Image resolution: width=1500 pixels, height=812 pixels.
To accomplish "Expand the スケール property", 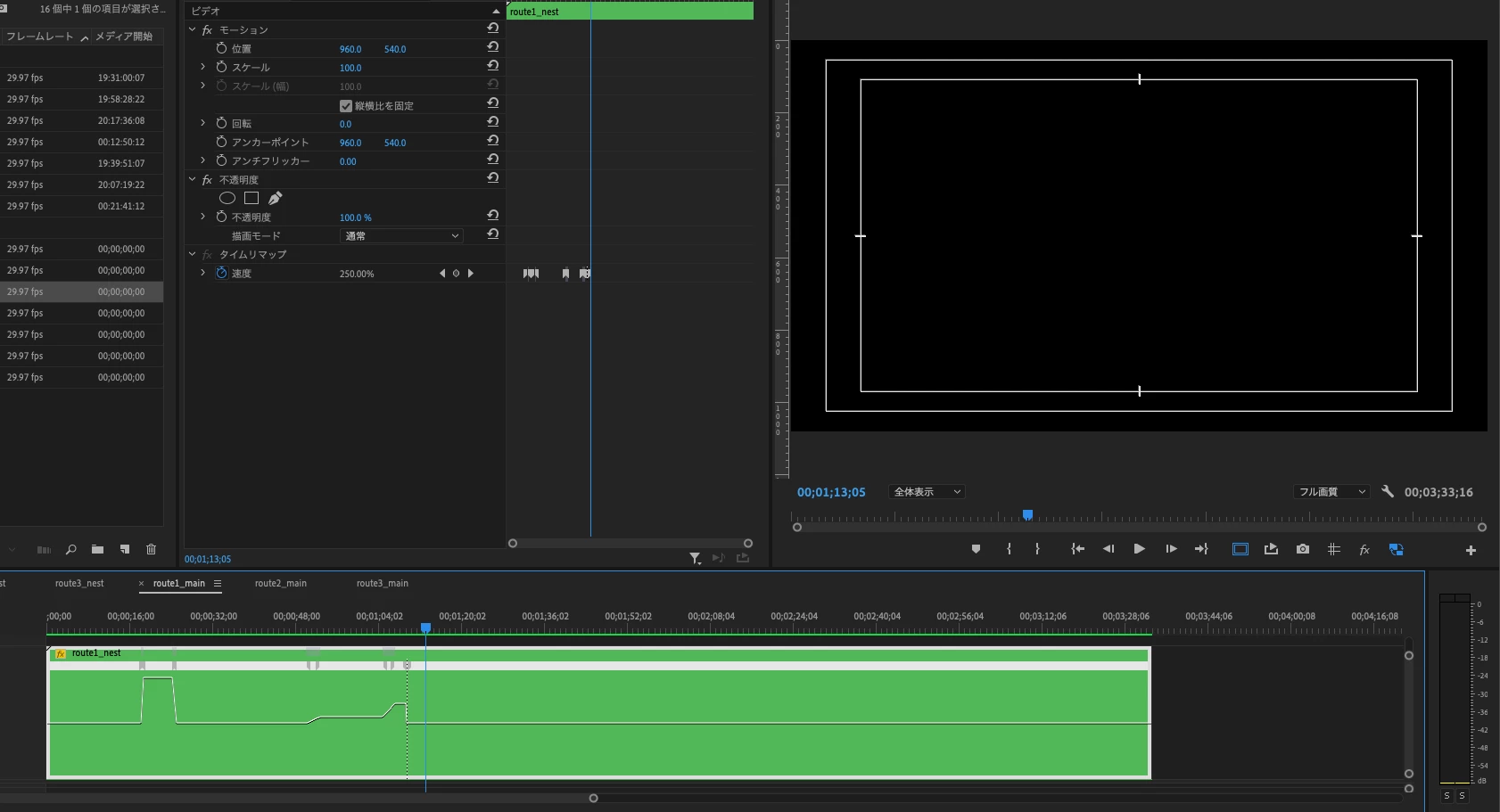I will pyautogui.click(x=202, y=67).
